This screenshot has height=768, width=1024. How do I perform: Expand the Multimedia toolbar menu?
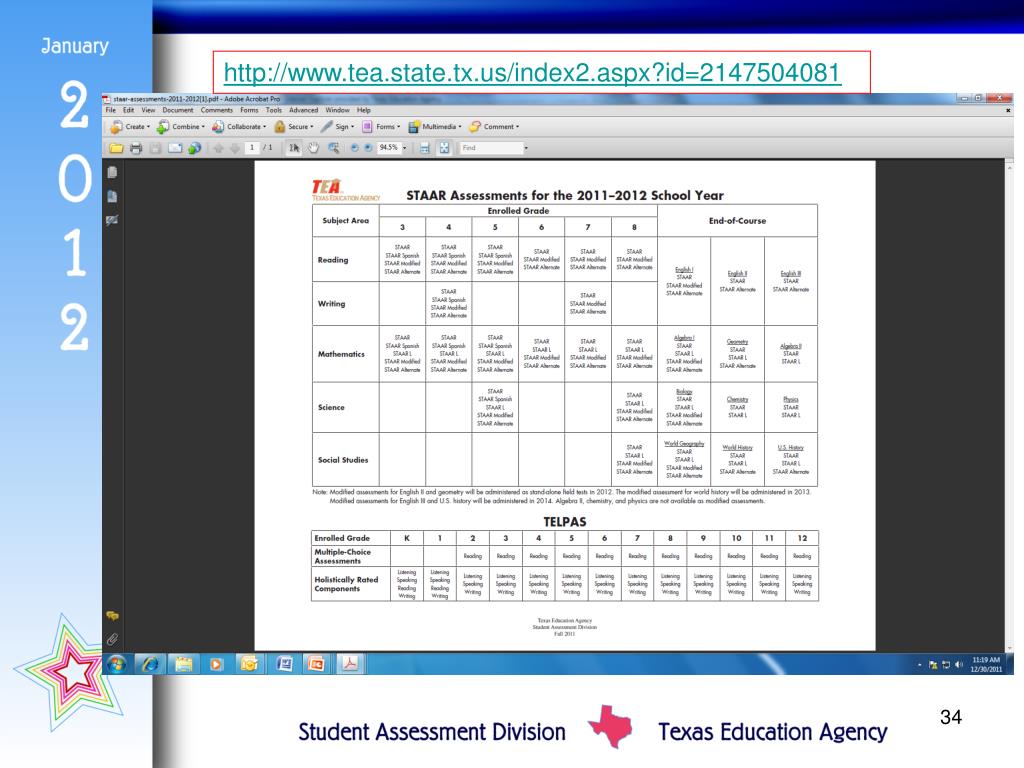click(434, 127)
